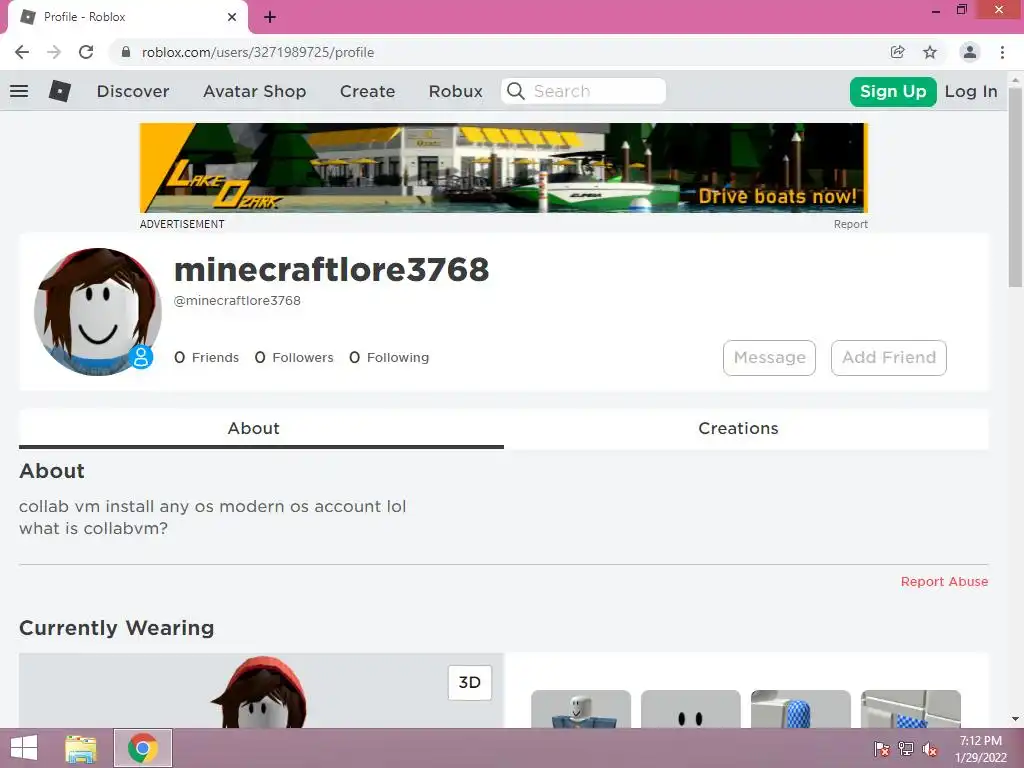
Task: Click the minecraftlore3768 display name heading
Action: (x=332, y=270)
